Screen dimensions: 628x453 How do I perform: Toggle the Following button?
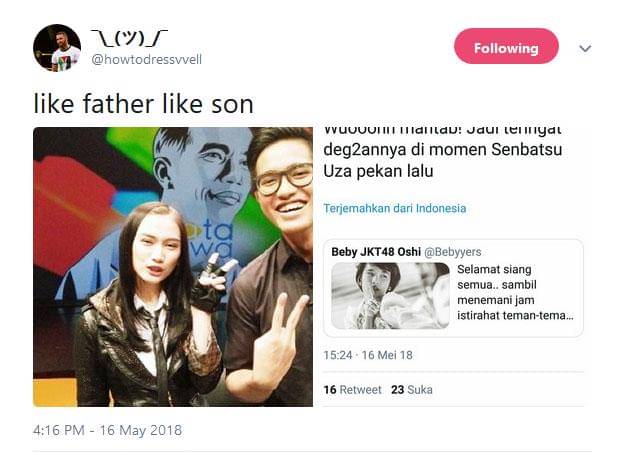(506, 47)
